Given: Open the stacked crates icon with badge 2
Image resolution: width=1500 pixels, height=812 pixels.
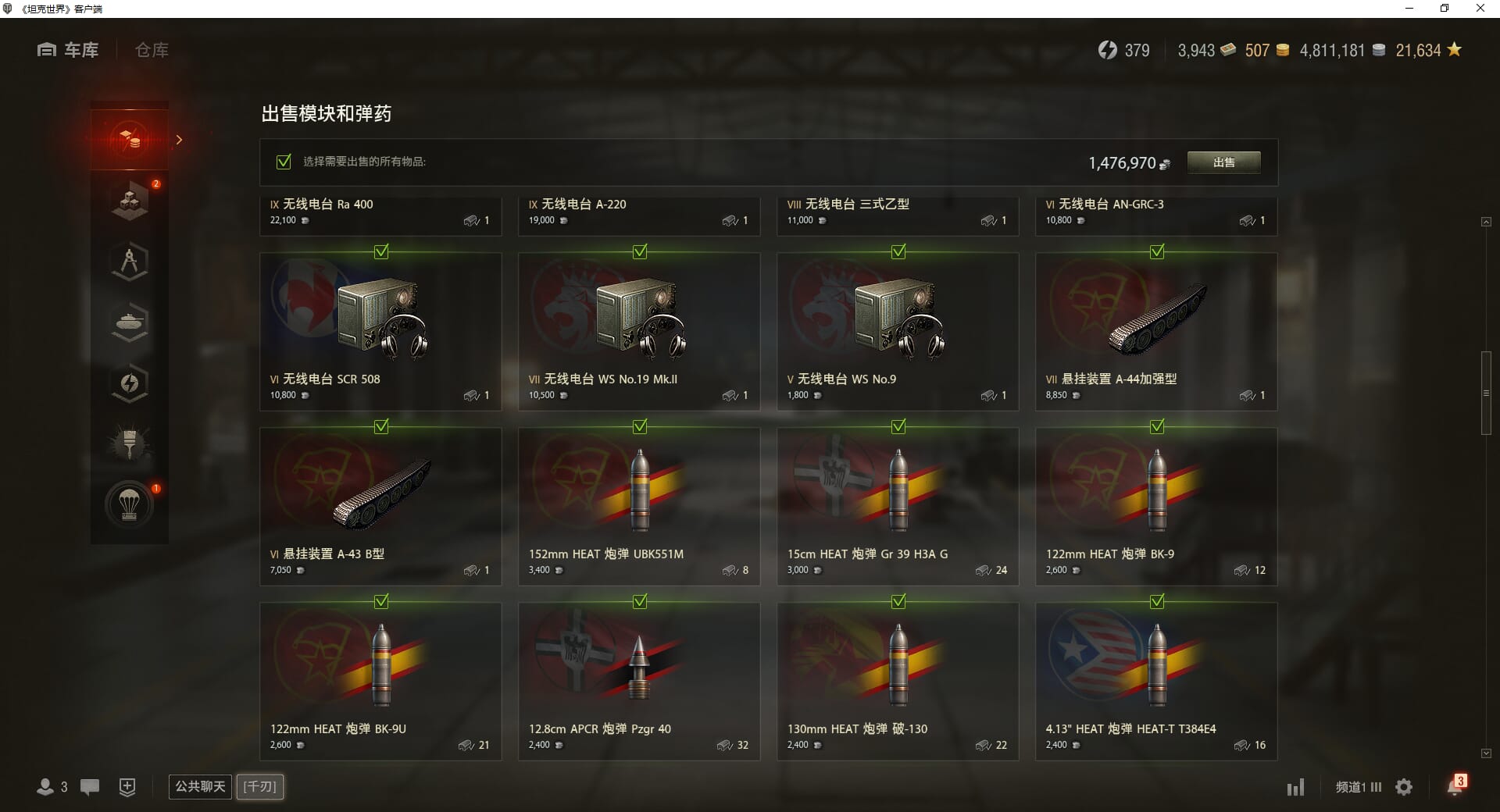Looking at the screenshot, I should coord(130,201).
